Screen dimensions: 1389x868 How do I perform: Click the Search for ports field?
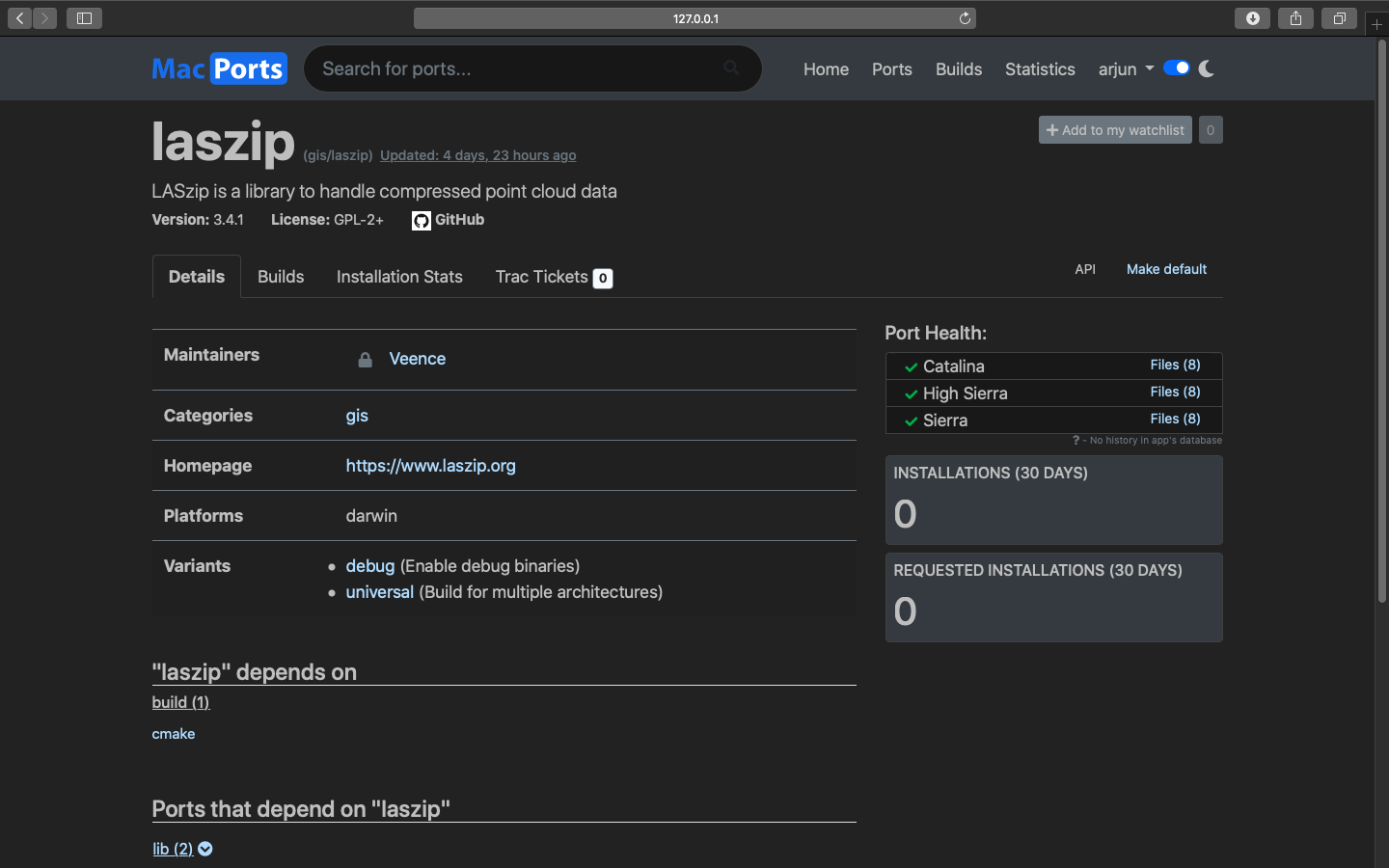tap(532, 68)
